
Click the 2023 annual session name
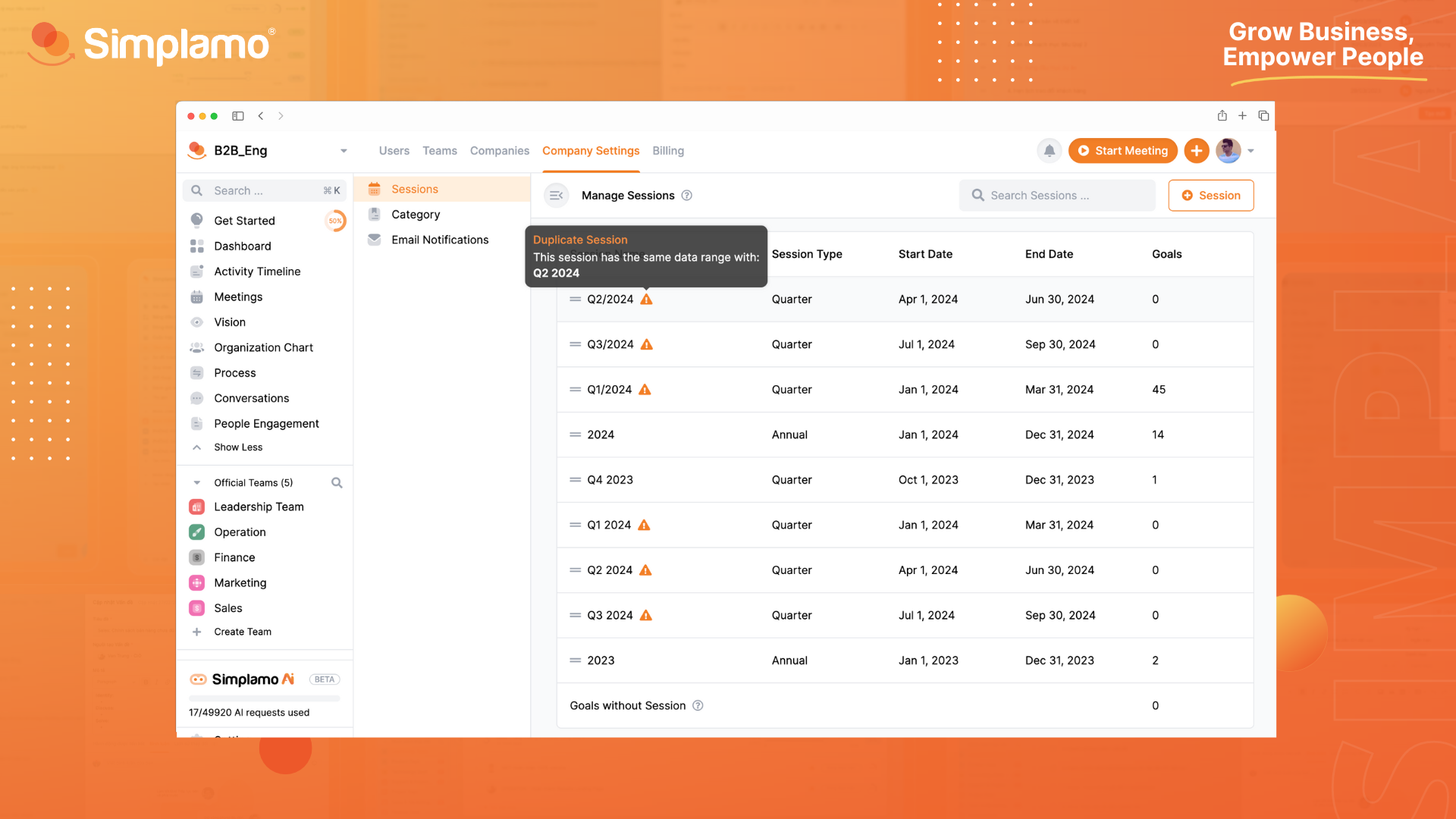tap(601, 661)
